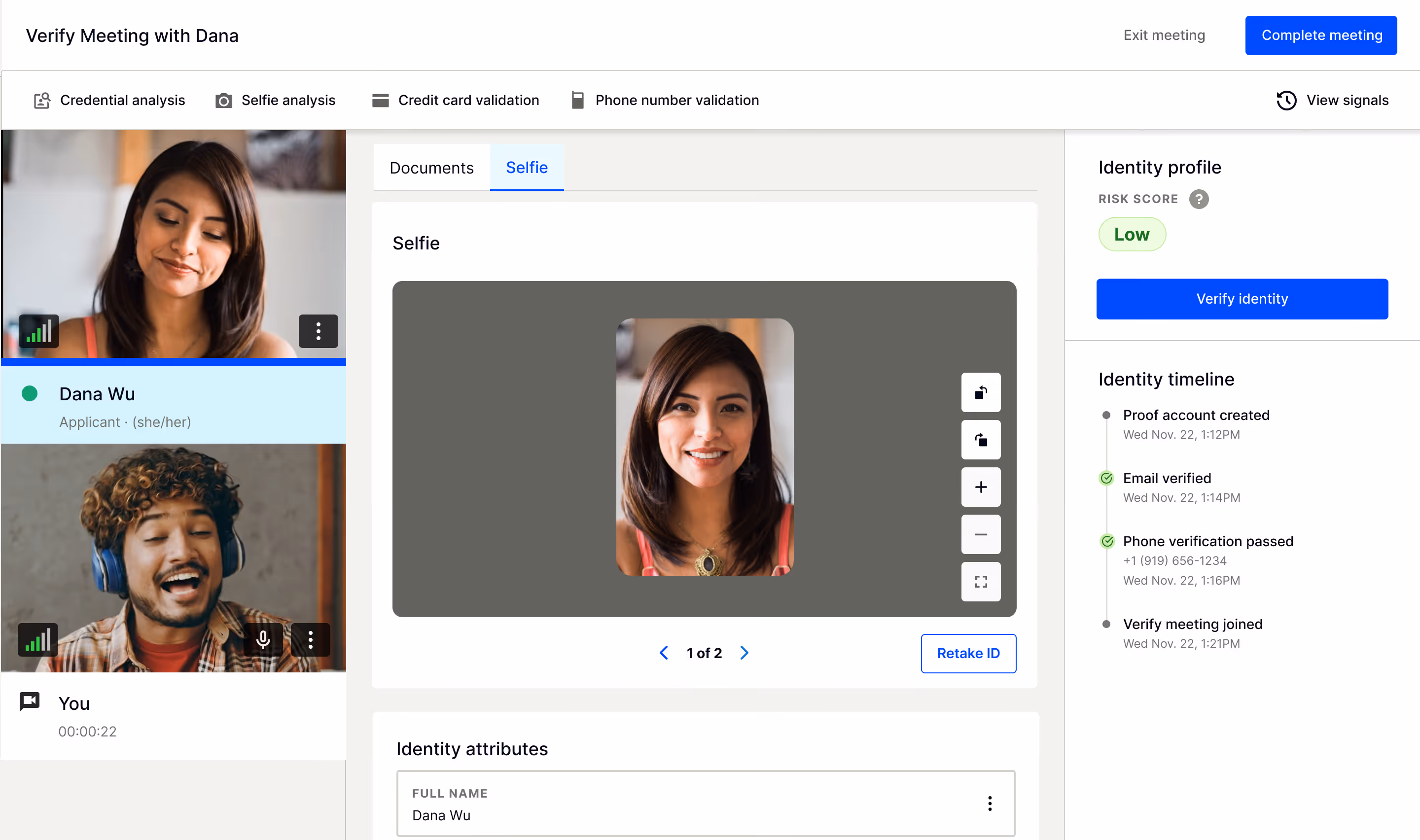Click 'Applicant · (she/her)' label
1420x840 pixels.
coord(125,422)
